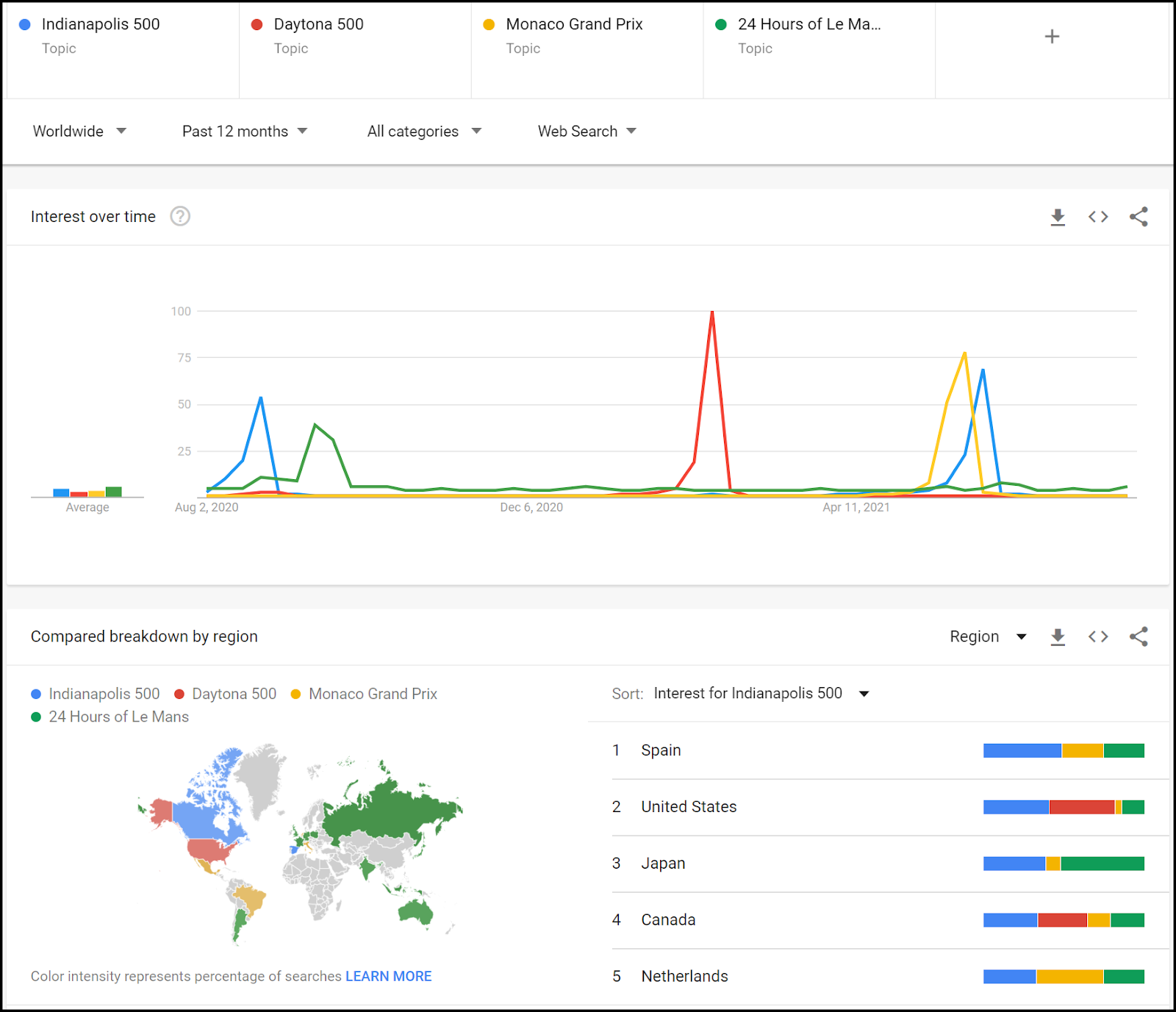Viewport: 1176px width, 1012px height.
Task: Embed the compared breakdown by region
Action: click(x=1098, y=636)
